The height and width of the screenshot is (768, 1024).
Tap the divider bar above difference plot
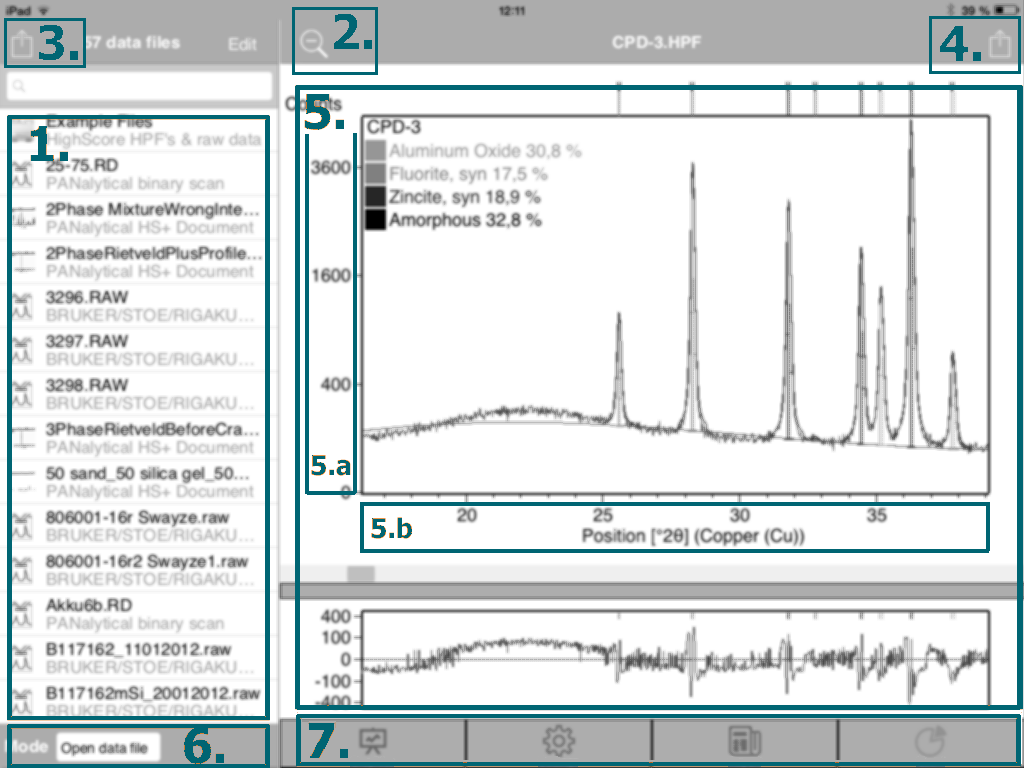coord(651,591)
